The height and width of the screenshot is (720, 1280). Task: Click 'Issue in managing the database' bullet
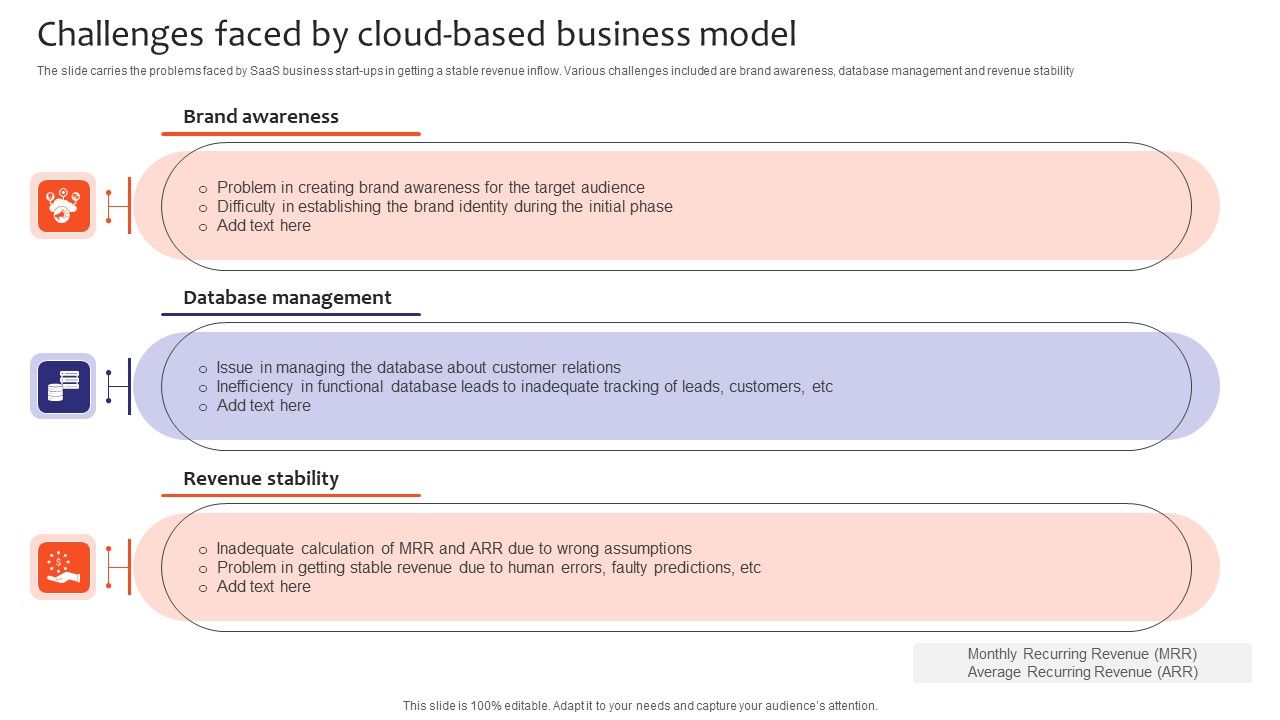418,368
